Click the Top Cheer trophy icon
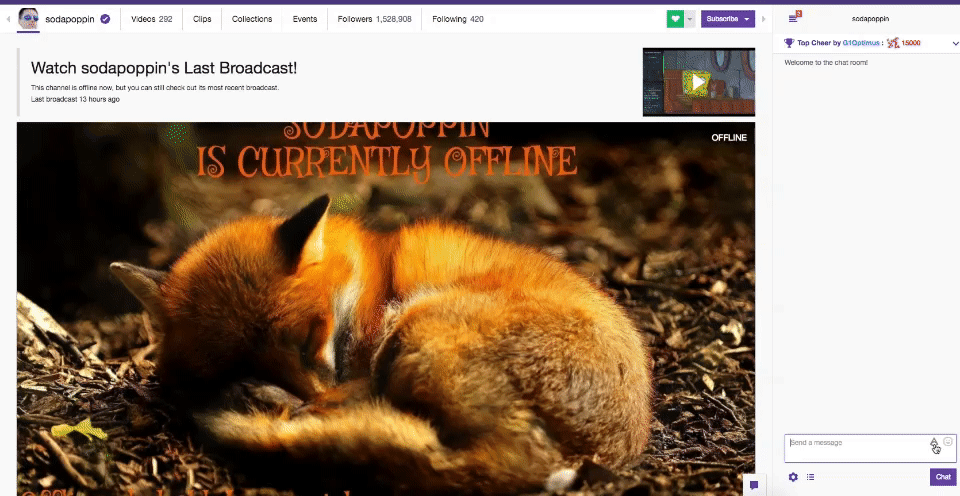 tap(789, 43)
